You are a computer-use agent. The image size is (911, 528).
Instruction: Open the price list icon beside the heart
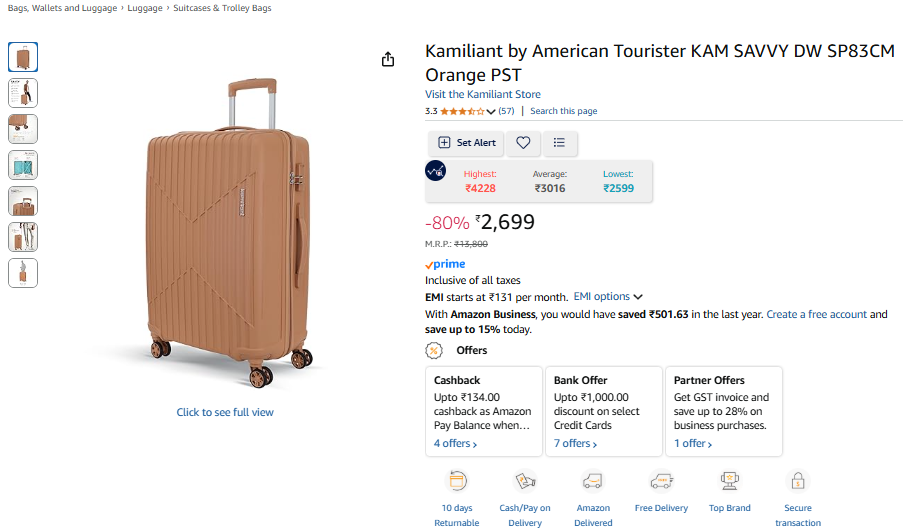tap(559, 143)
